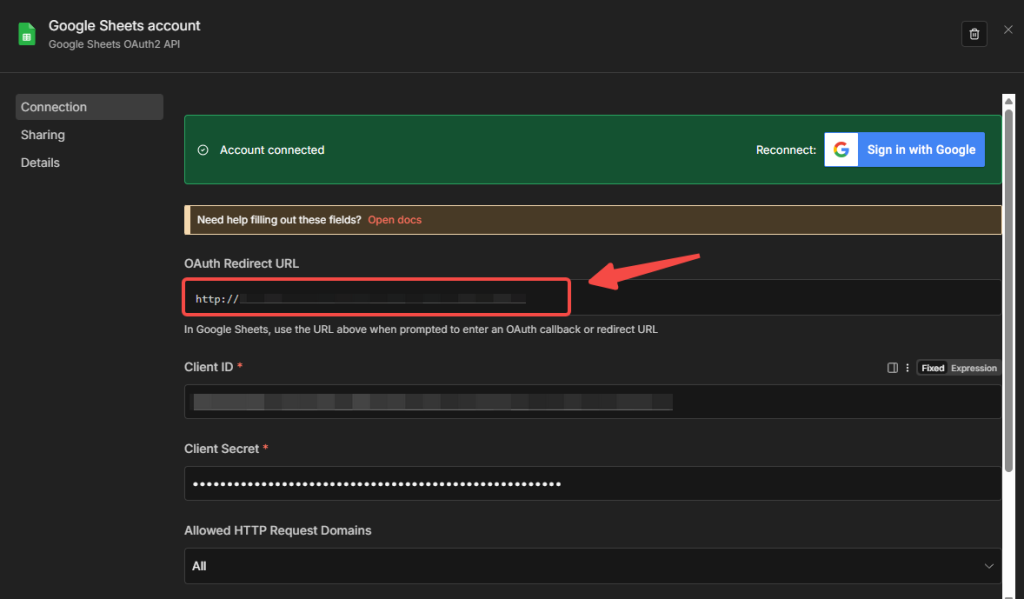Click inside the Client Secret field
The height and width of the screenshot is (599, 1024).
point(592,484)
